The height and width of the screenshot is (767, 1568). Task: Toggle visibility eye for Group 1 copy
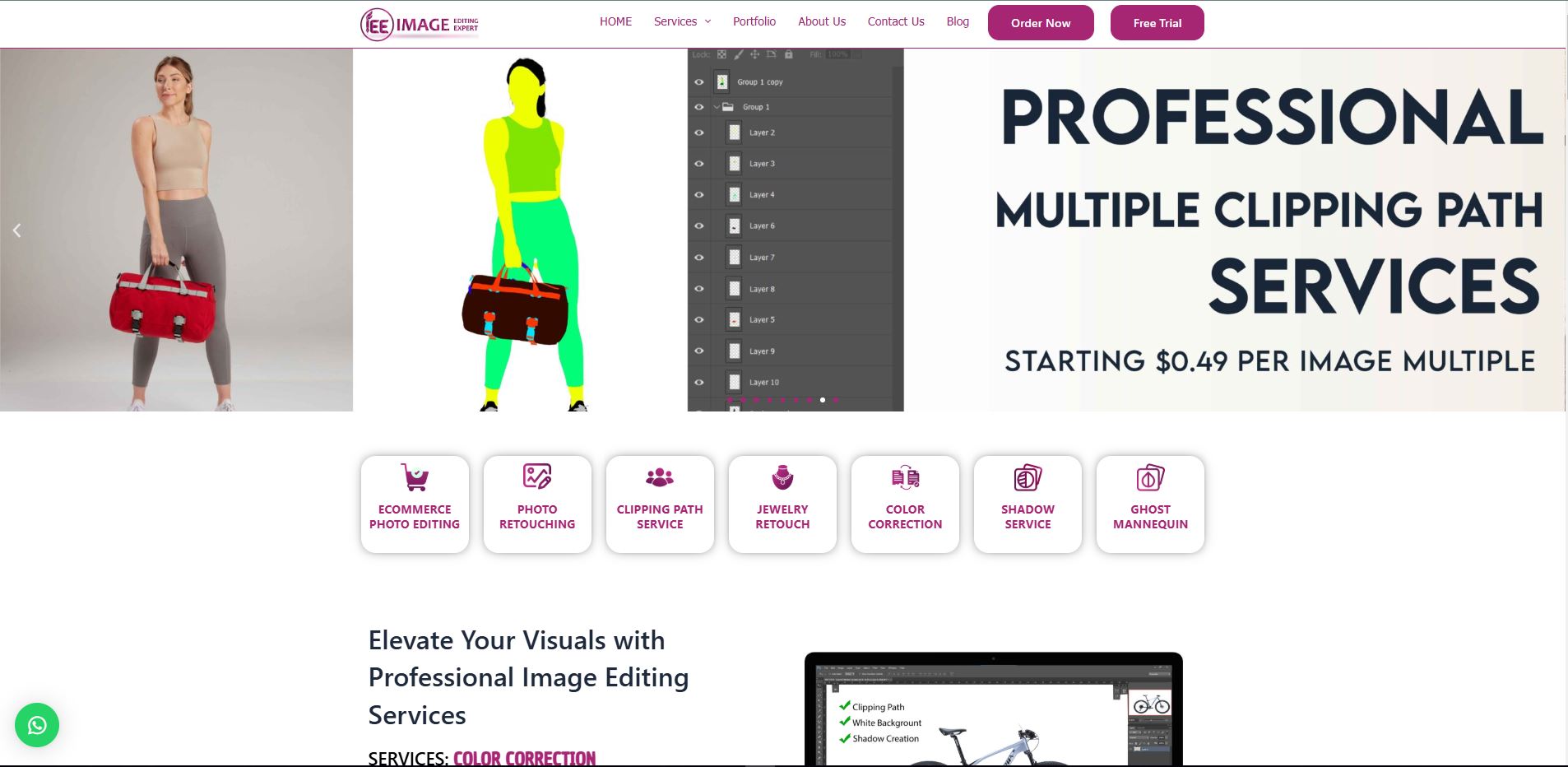click(x=699, y=82)
